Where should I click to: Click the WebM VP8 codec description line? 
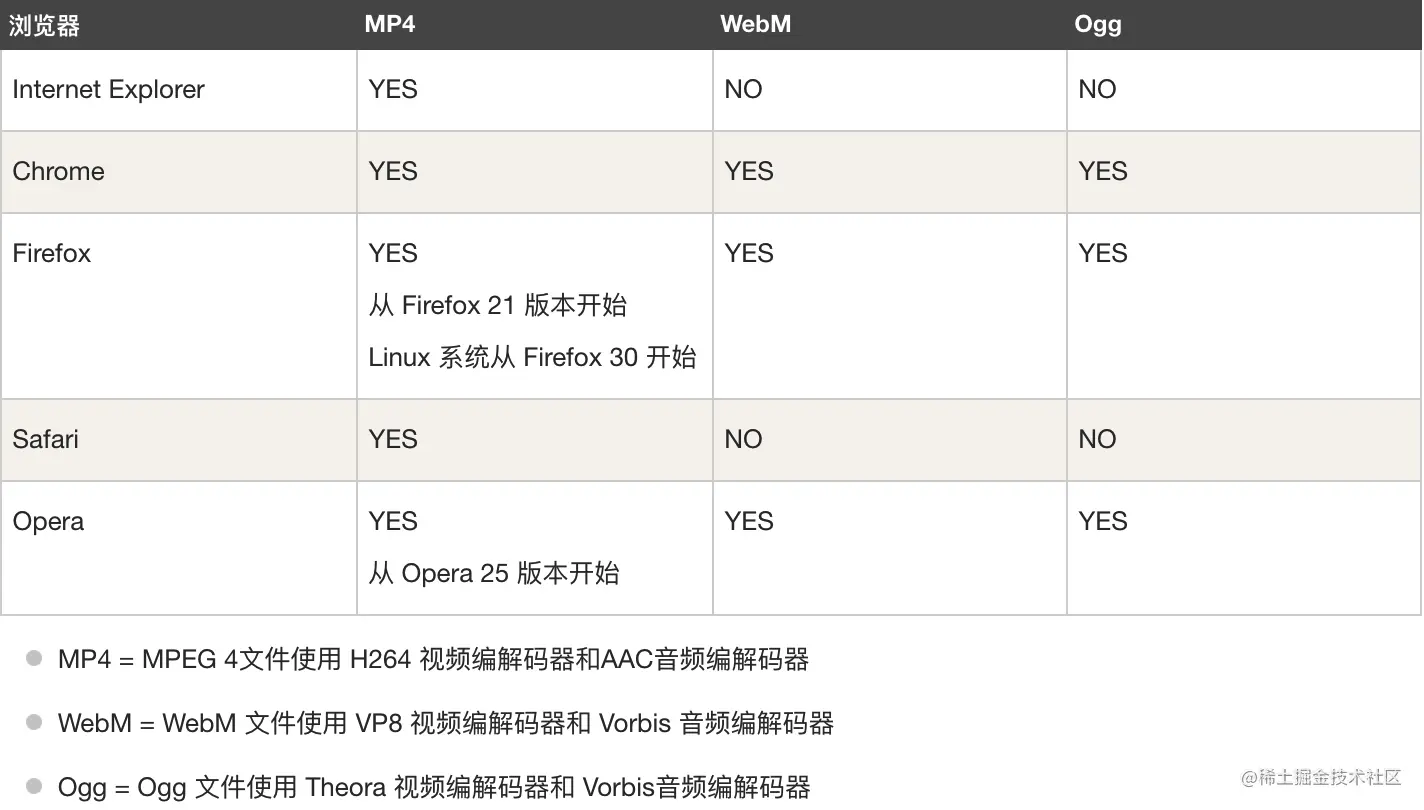[x=445, y=724]
